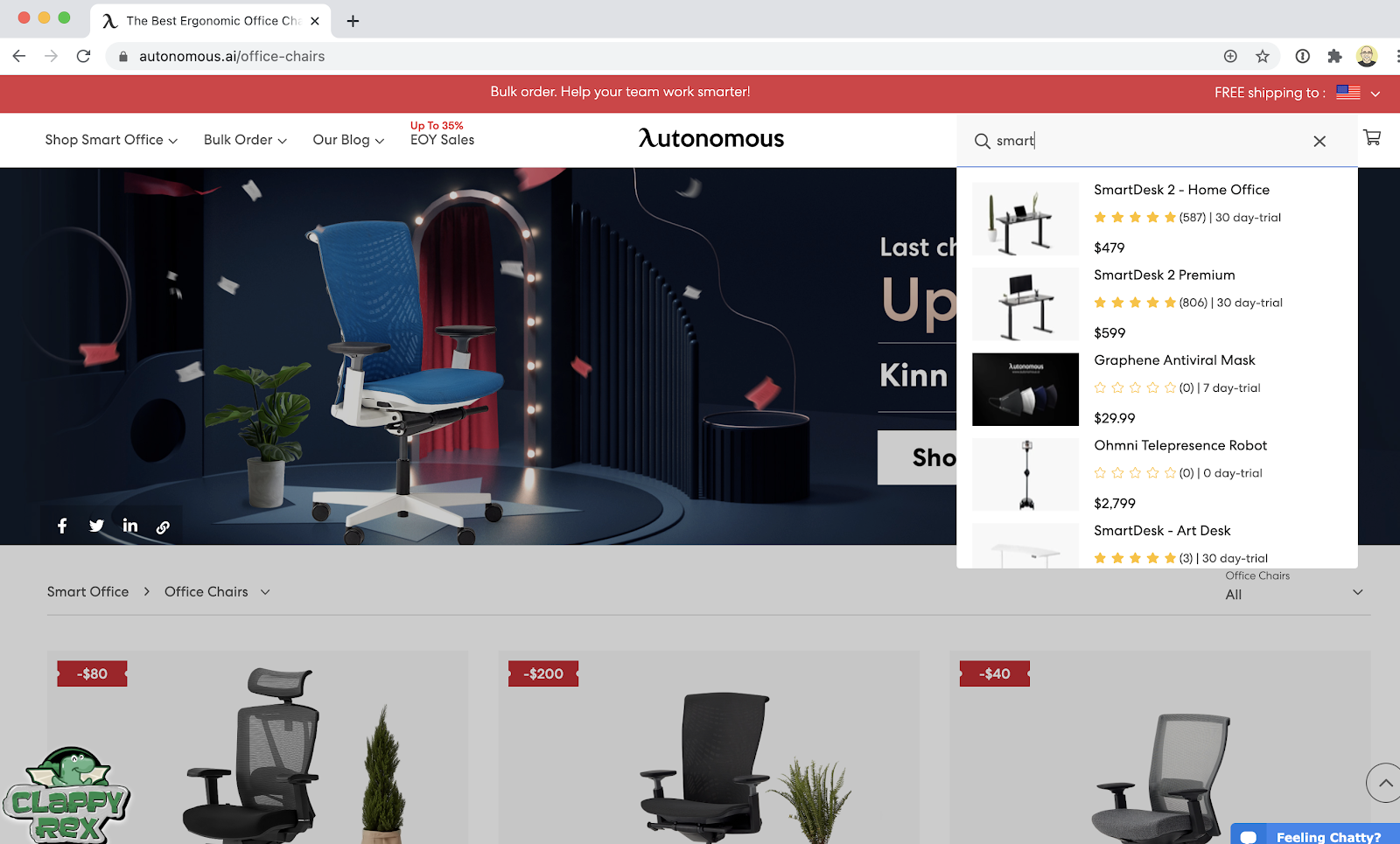This screenshot has height=844, width=1400.
Task: Click the $29.99 price text
Action: pos(1114,418)
